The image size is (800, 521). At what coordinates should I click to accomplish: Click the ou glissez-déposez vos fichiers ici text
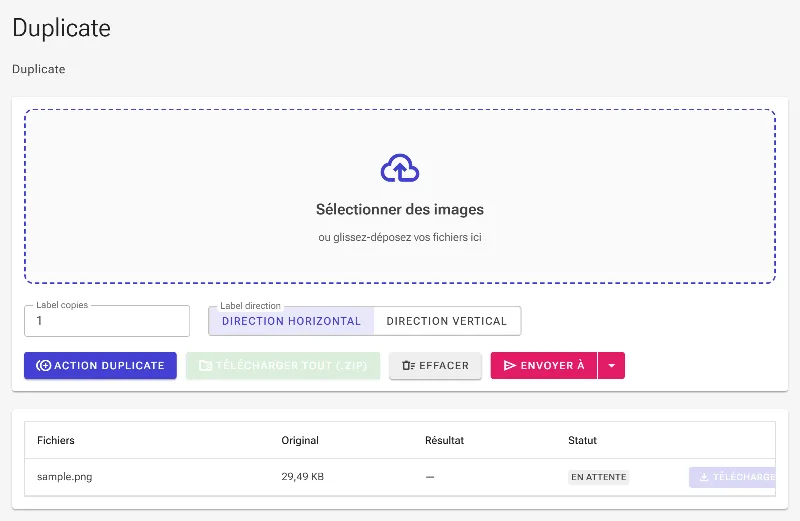(400, 237)
